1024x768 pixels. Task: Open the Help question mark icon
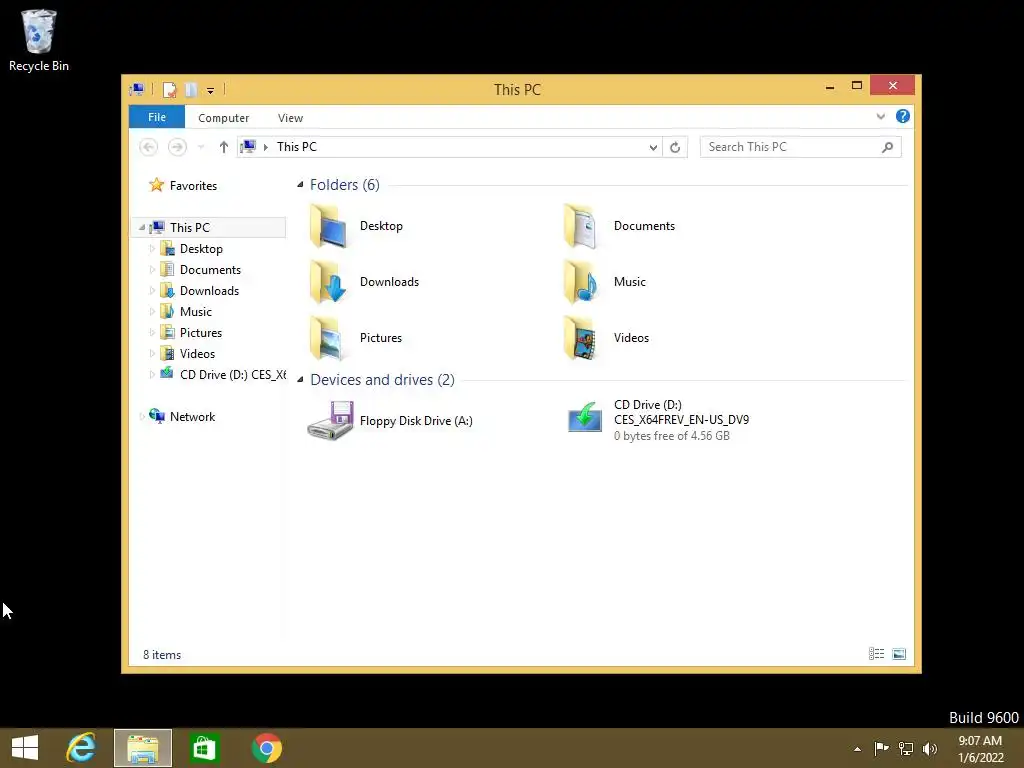click(903, 116)
